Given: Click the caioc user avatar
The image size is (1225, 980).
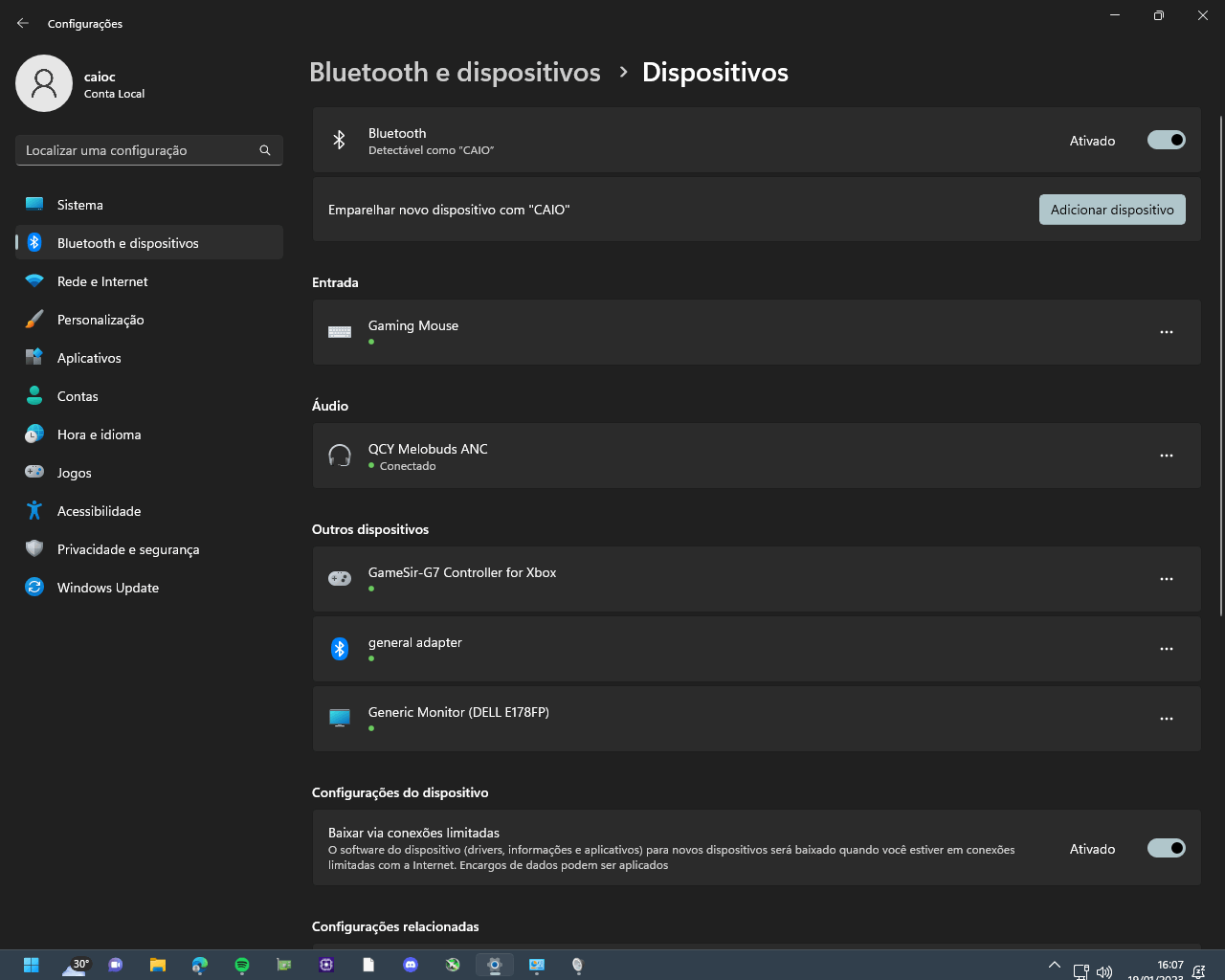Looking at the screenshot, I should click(x=44, y=83).
